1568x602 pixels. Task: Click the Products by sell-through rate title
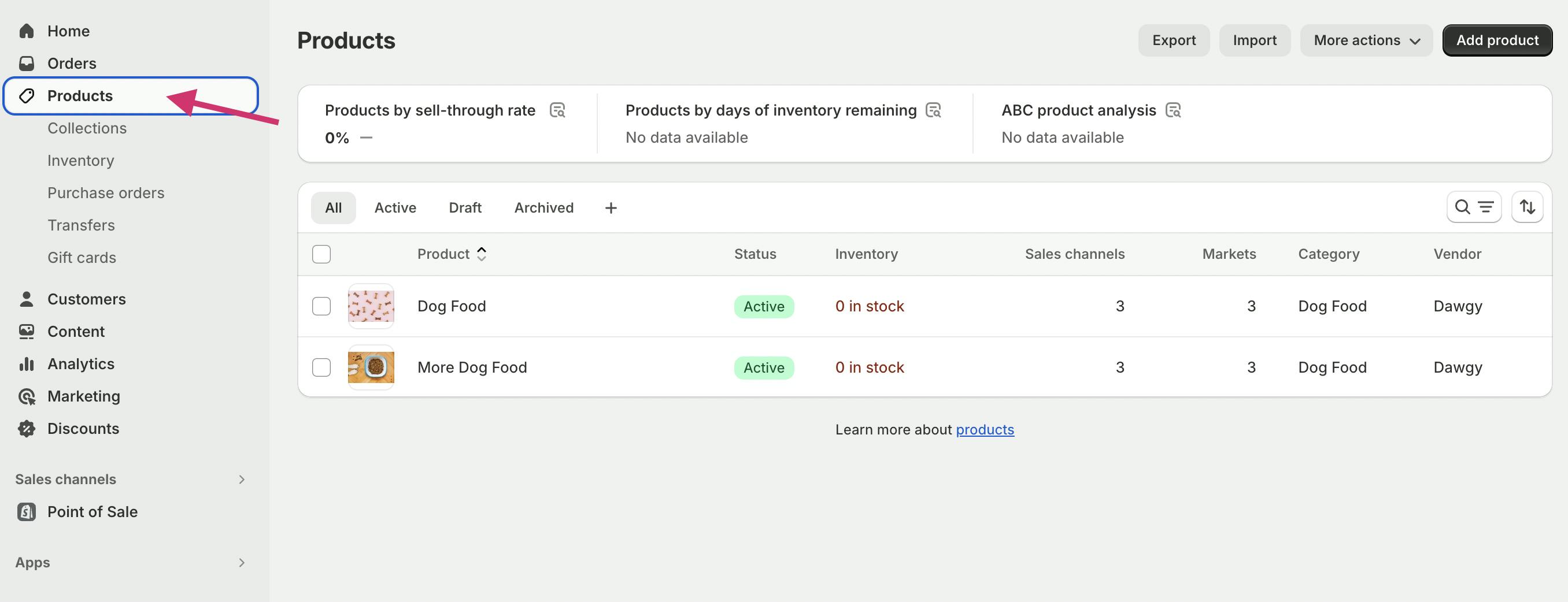point(430,110)
